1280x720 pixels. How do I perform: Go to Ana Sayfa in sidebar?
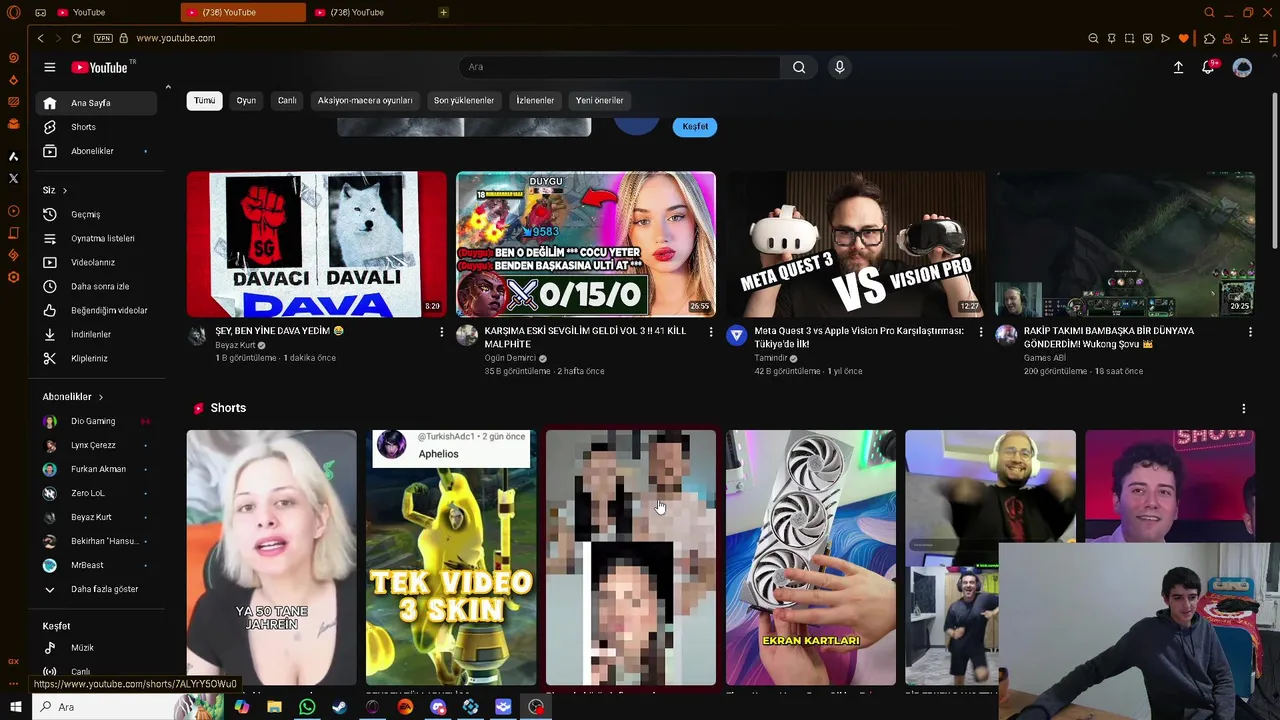96,103
